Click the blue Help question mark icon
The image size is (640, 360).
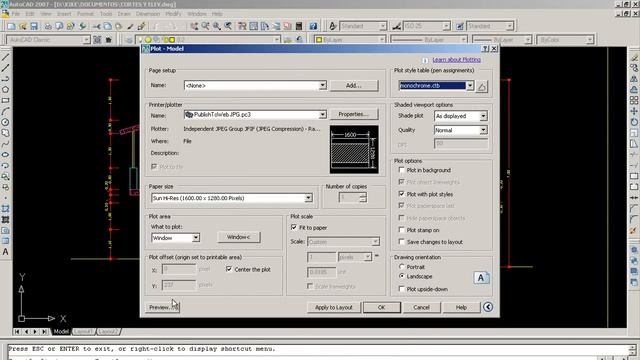tap(313, 26)
